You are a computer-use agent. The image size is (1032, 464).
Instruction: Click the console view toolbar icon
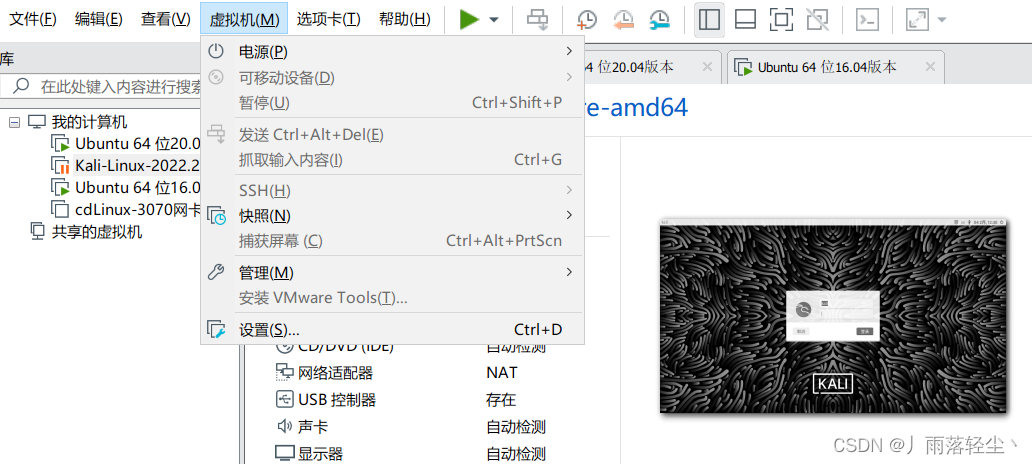pyautogui.click(x=867, y=20)
